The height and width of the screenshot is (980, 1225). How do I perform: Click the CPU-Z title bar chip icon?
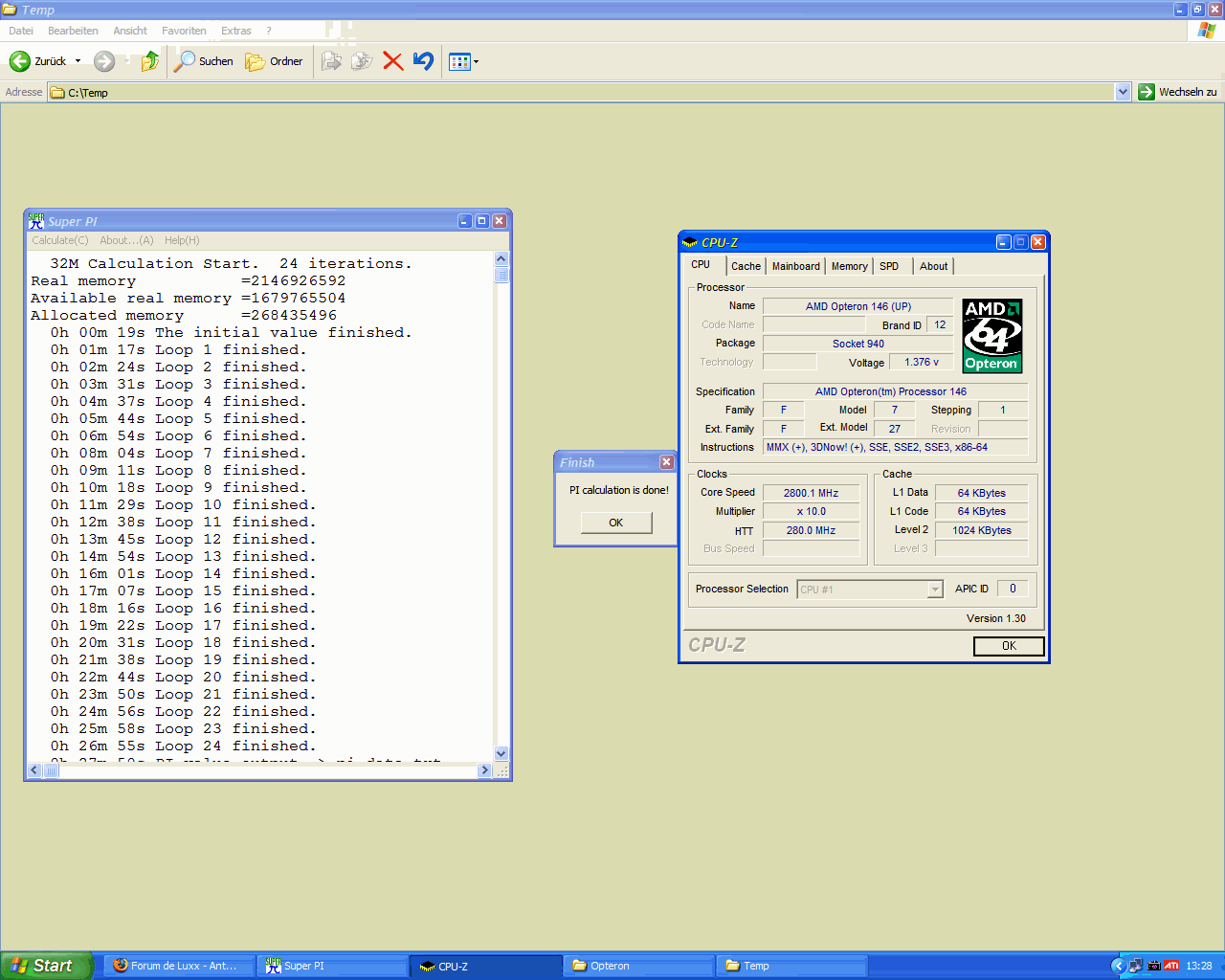690,242
